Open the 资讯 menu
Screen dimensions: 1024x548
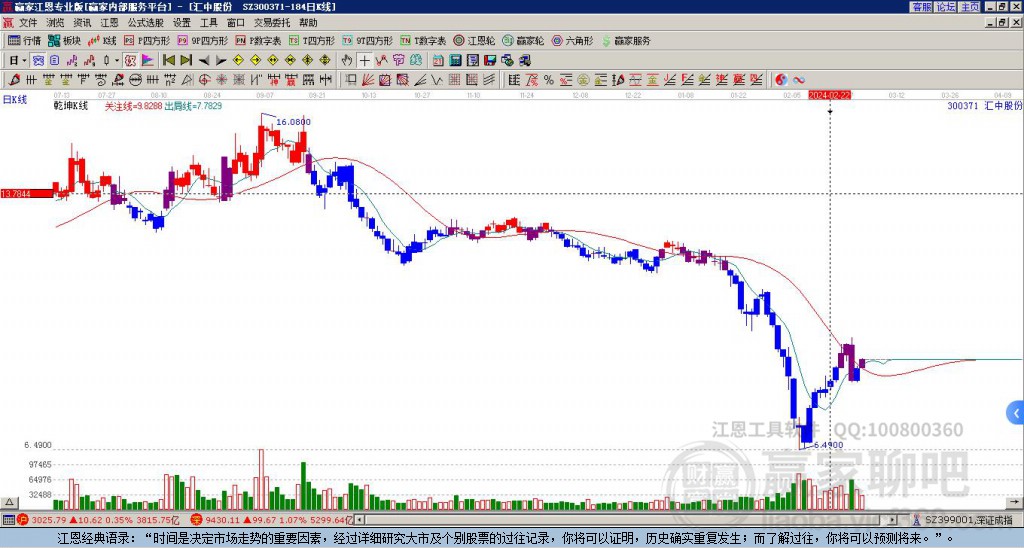coord(82,23)
